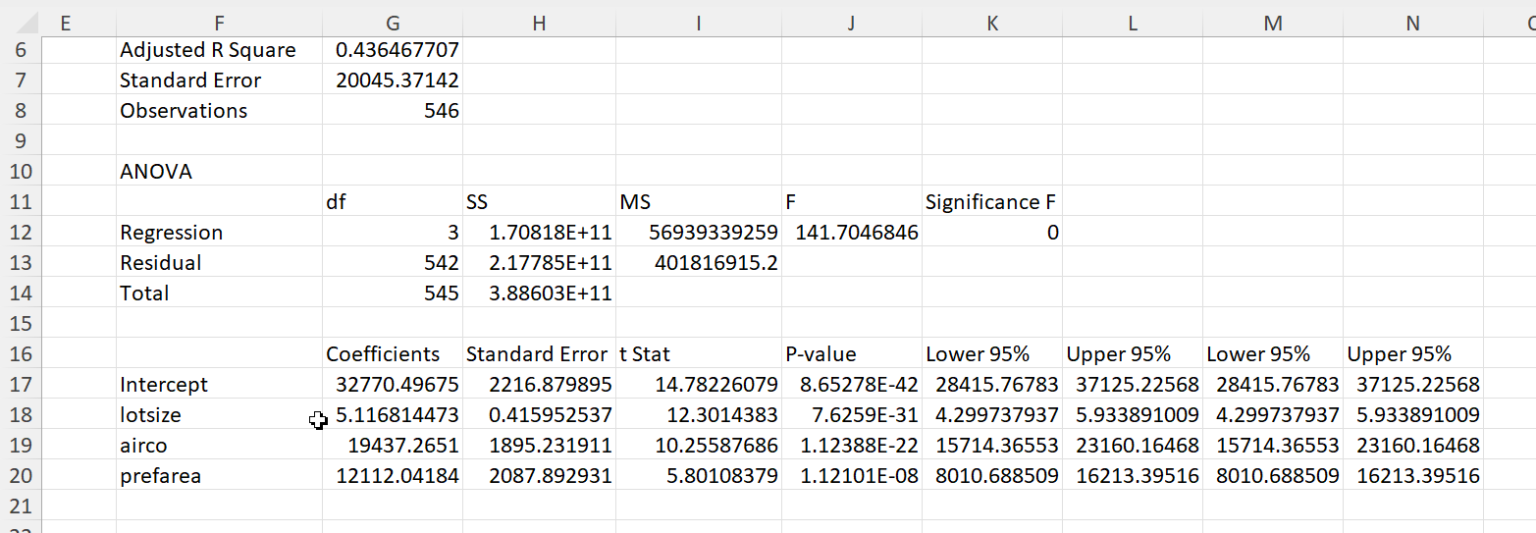Image resolution: width=1536 pixels, height=533 pixels.
Task: Select row header 9
Action: click(21, 141)
